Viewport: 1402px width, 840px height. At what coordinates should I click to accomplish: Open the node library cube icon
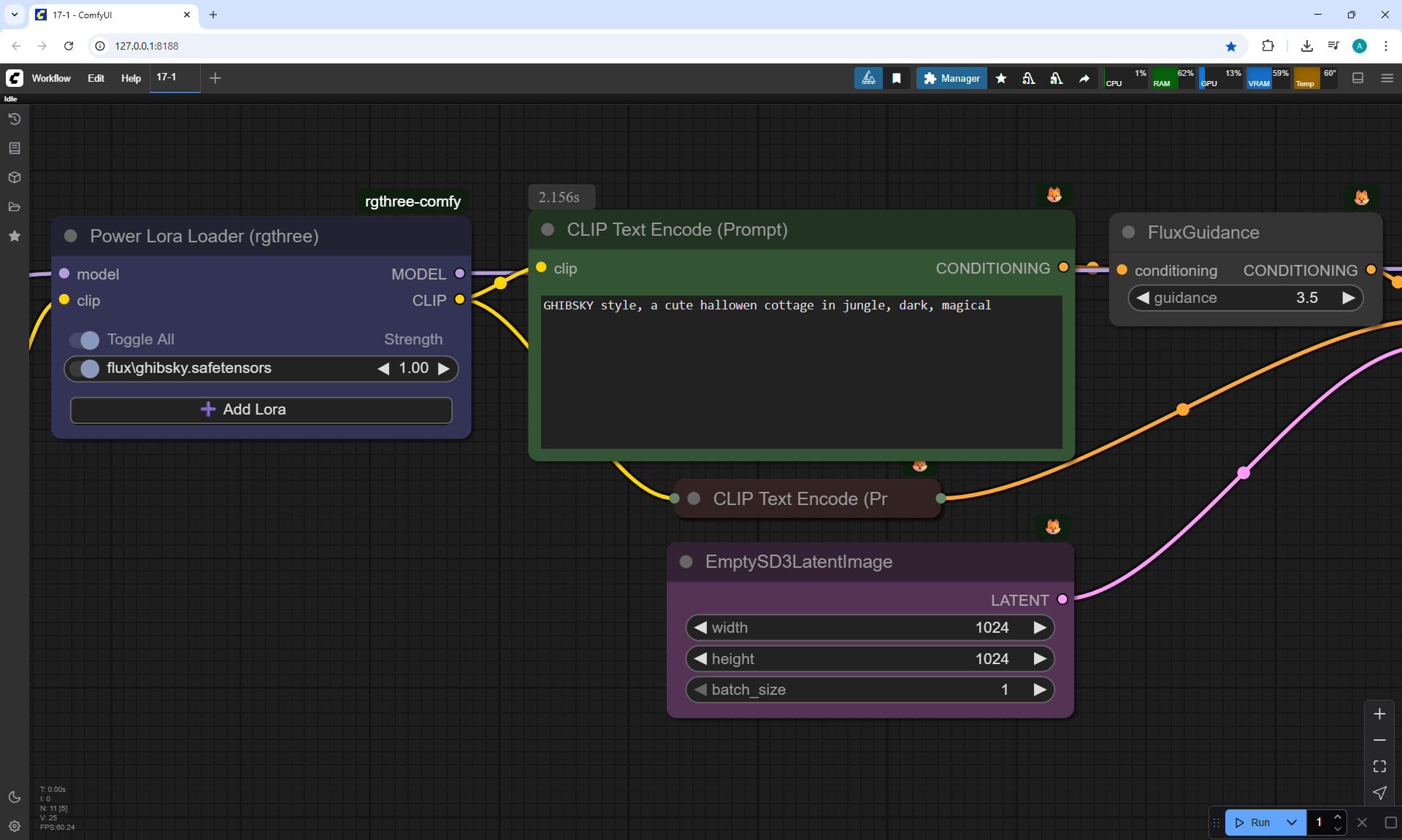click(15, 177)
